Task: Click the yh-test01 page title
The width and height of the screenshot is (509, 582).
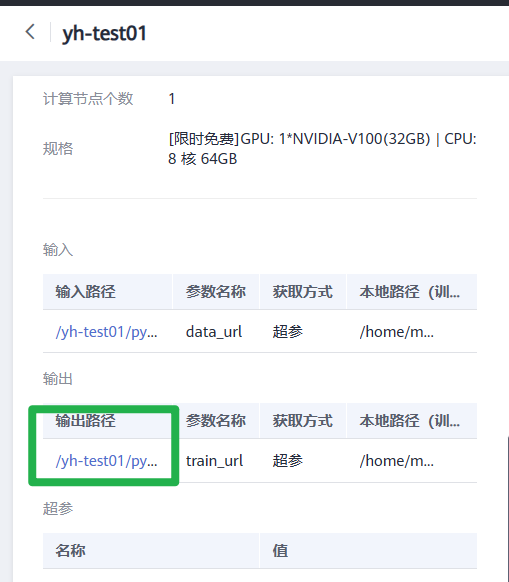Action: pos(104,33)
